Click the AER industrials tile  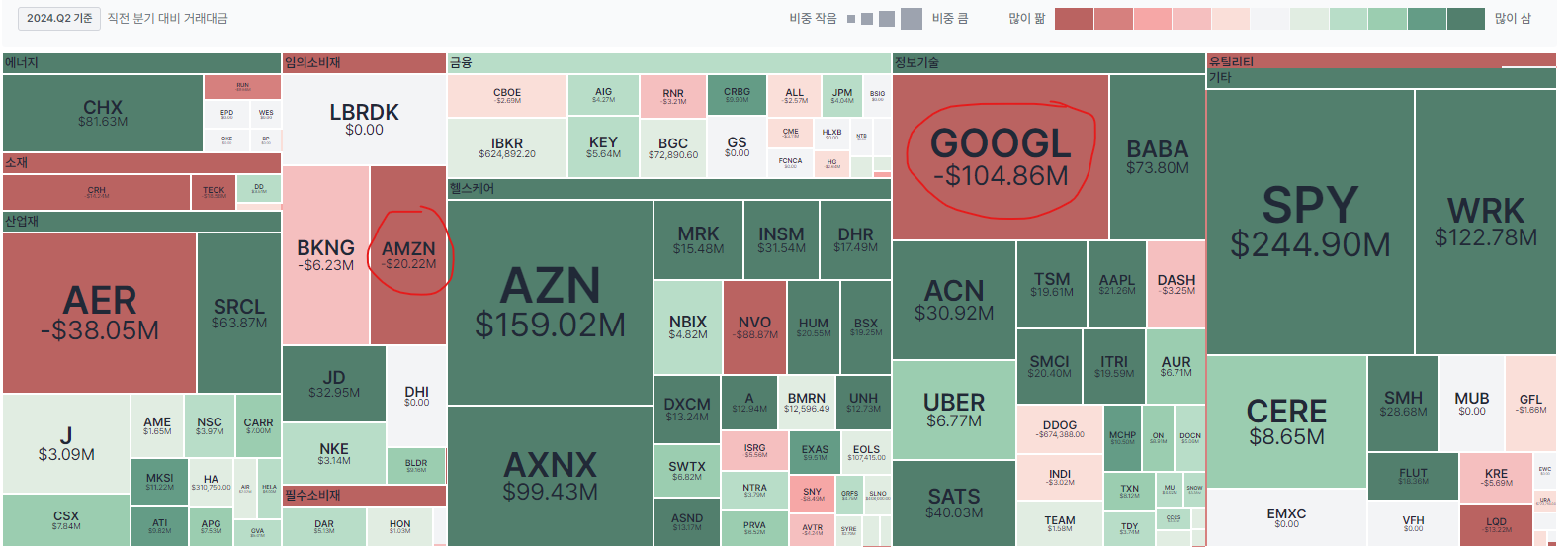click(99, 313)
